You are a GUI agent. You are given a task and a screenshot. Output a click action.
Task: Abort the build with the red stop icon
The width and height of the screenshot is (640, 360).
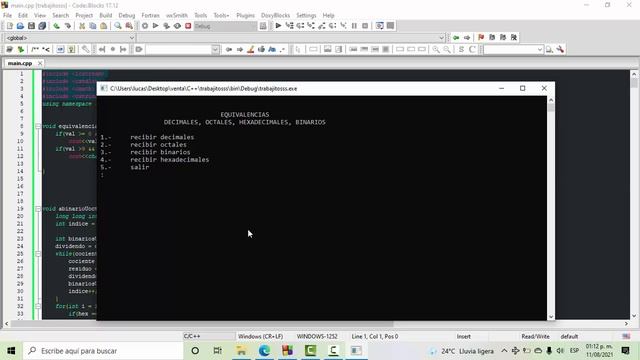point(188,26)
